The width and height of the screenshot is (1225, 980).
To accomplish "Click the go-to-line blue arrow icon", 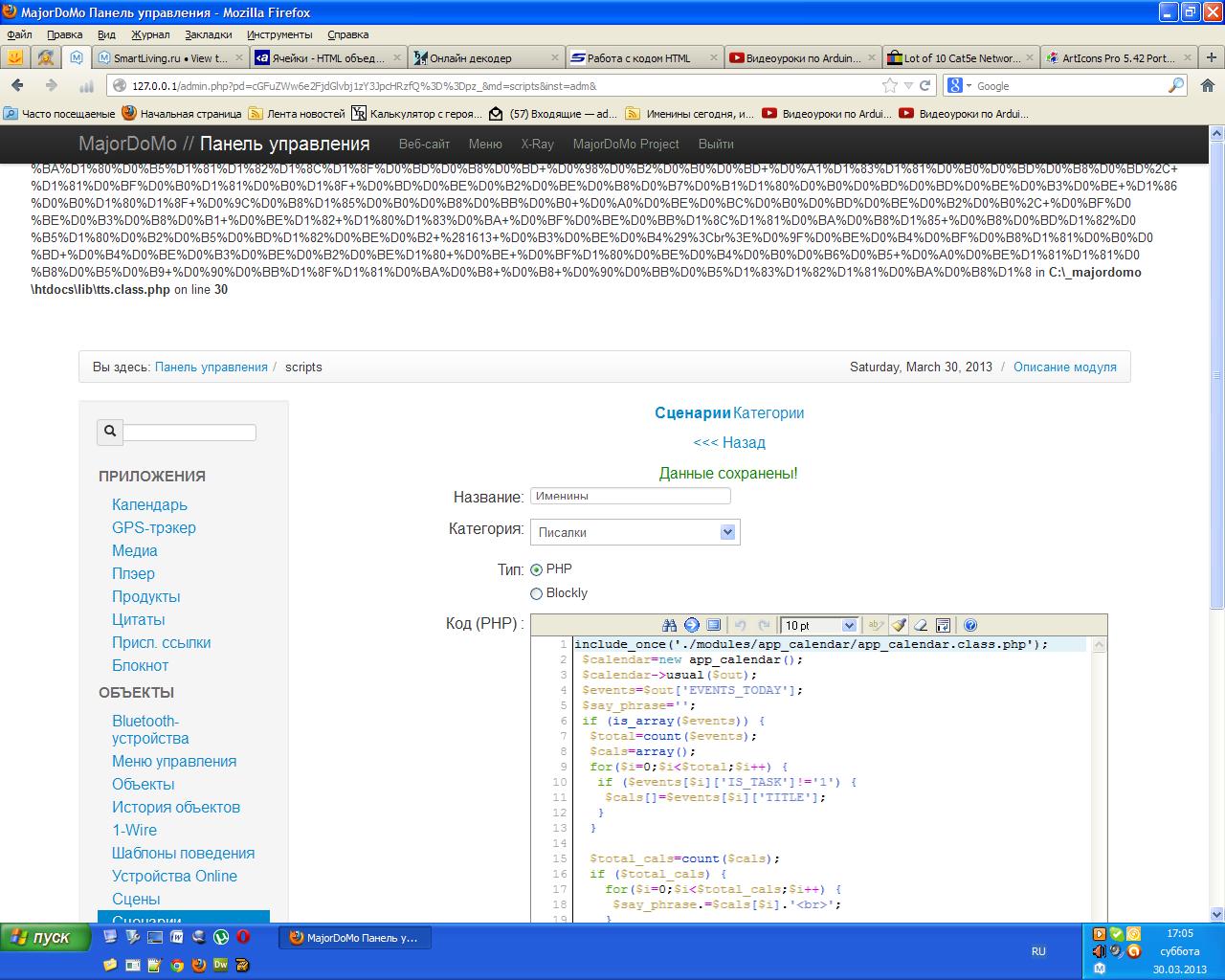I will point(692,625).
